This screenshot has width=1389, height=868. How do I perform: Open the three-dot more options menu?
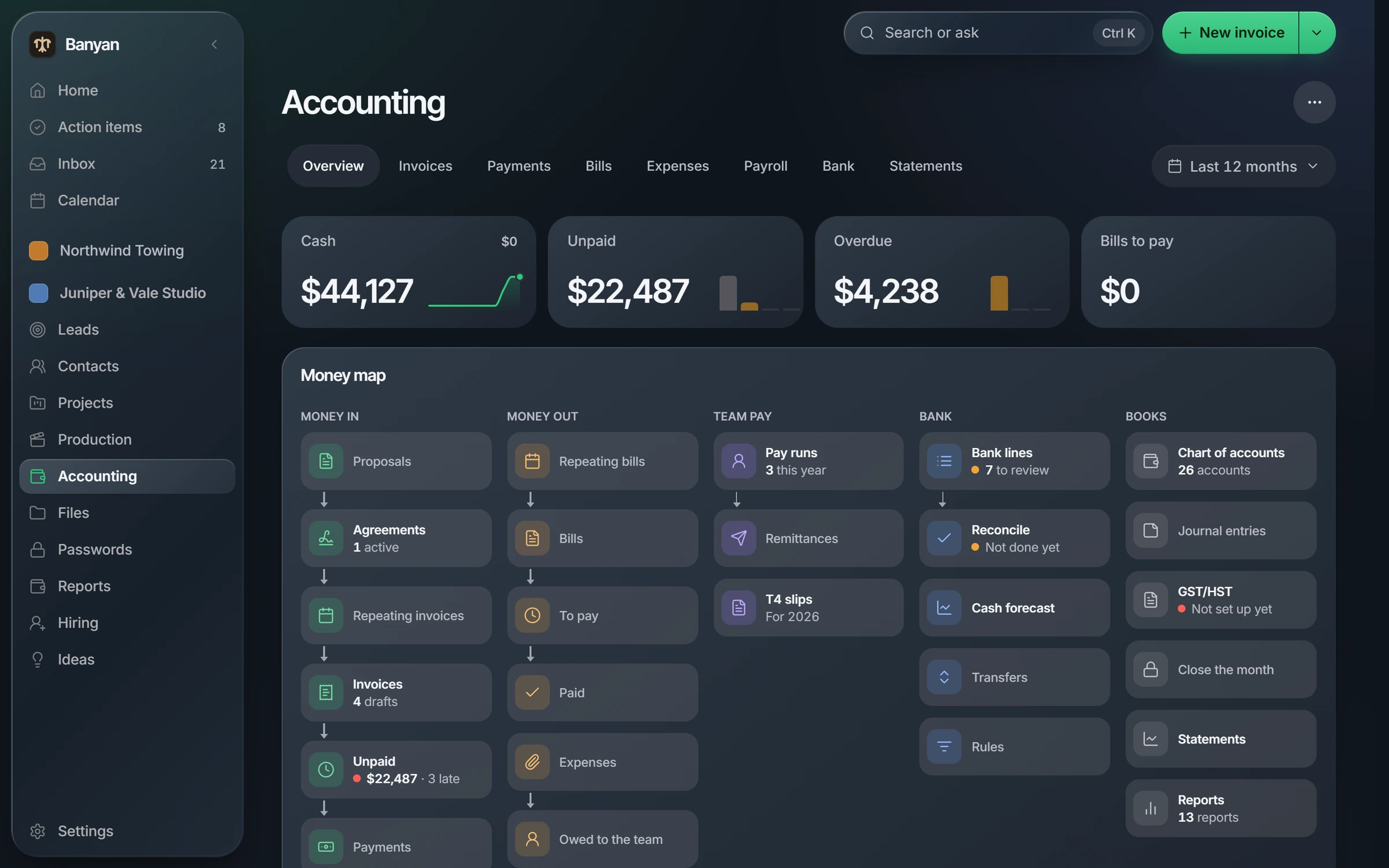[x=1314, y=102]
